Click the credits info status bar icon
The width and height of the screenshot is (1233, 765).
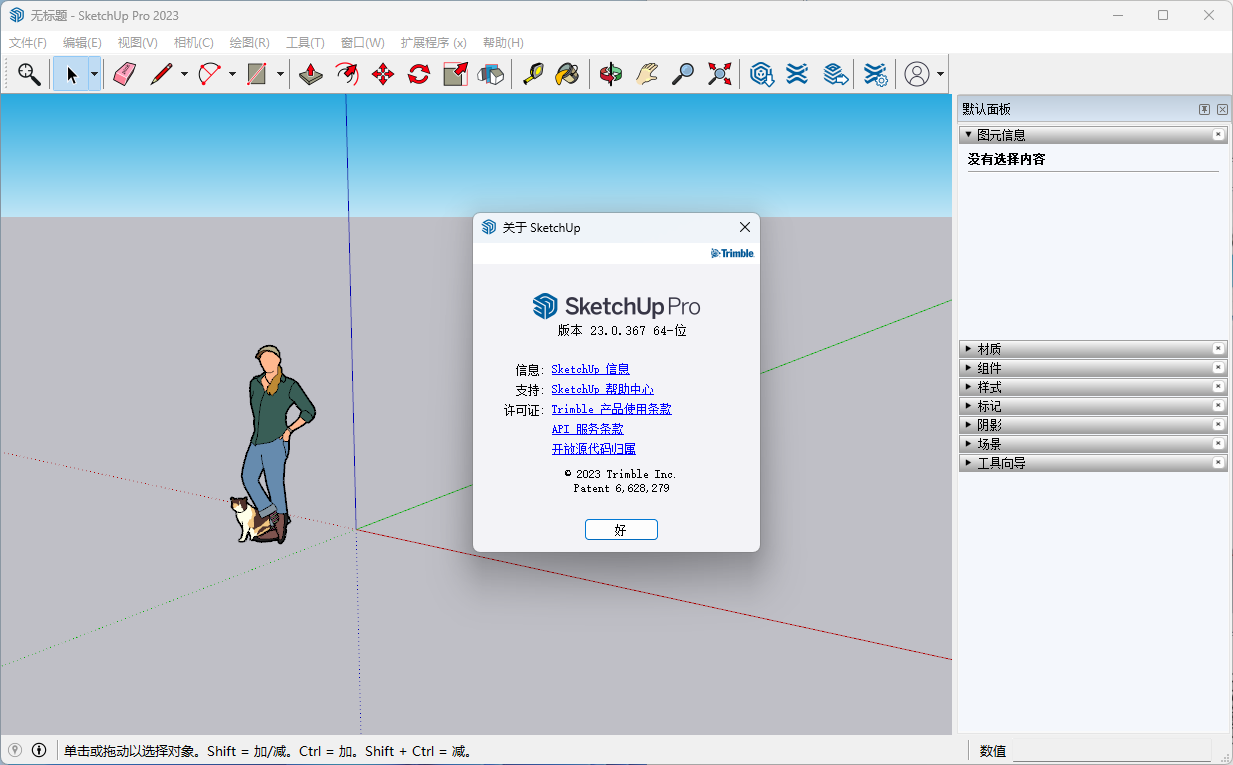pyautogui.click(x=39, y=750)
